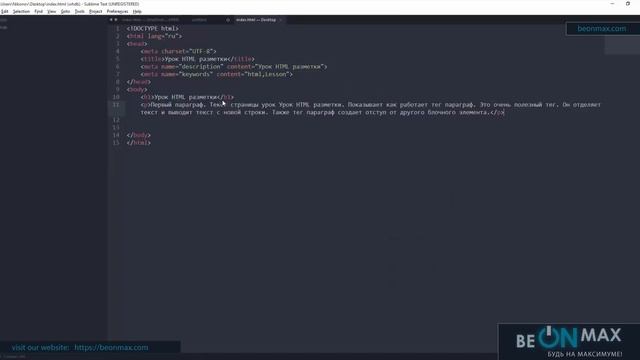Close the index.html — Desktop tab
The image size is (640, 360).
click(281, 20)
